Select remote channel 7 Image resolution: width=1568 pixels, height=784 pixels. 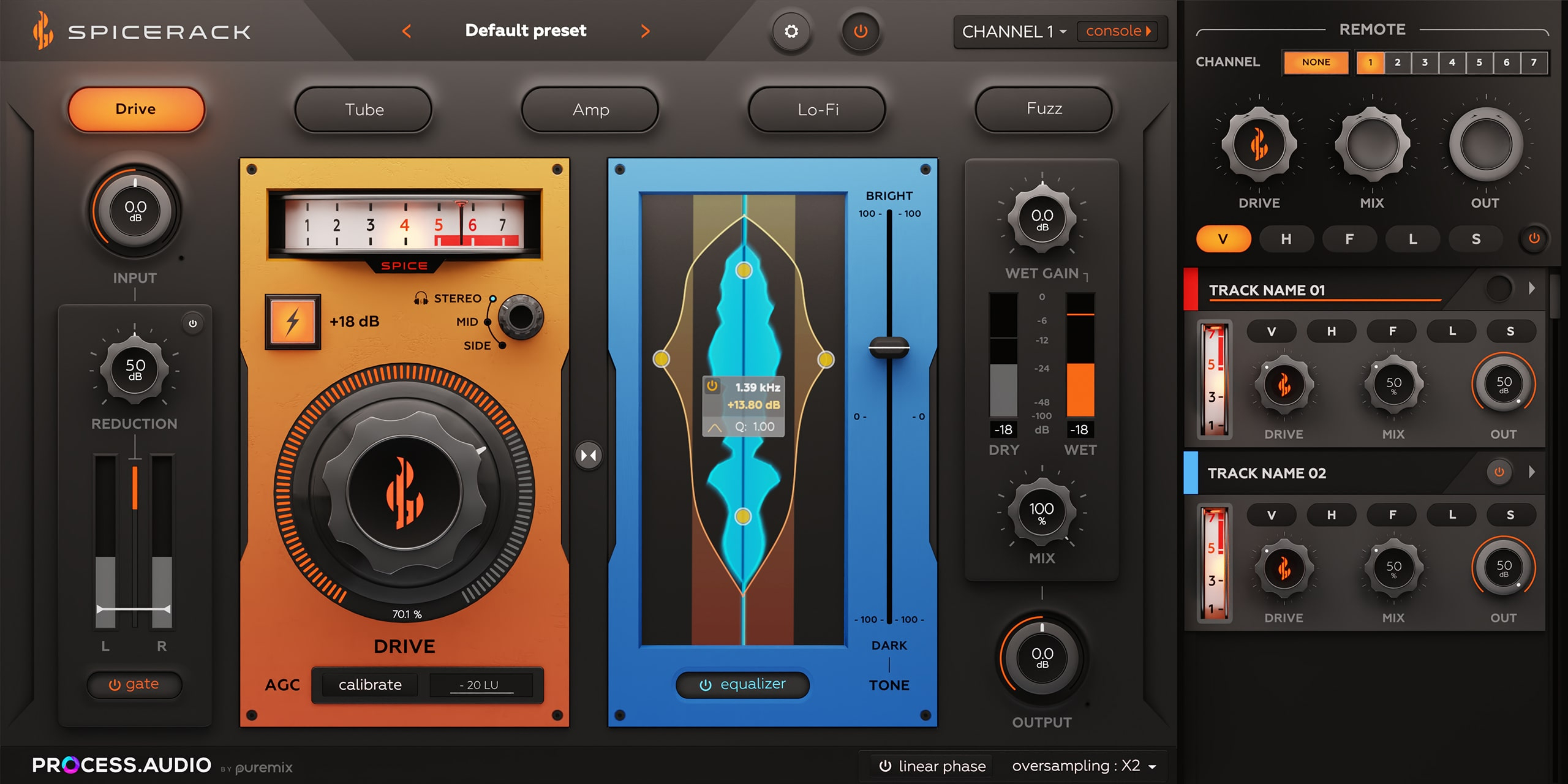pos(1534,62)
